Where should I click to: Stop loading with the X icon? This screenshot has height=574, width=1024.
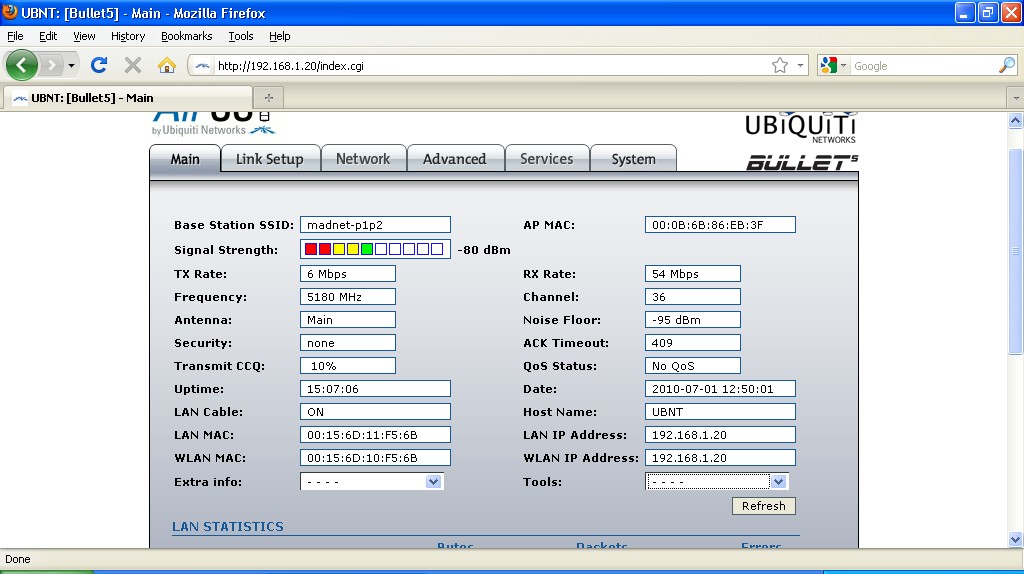(x=133, y=65)
